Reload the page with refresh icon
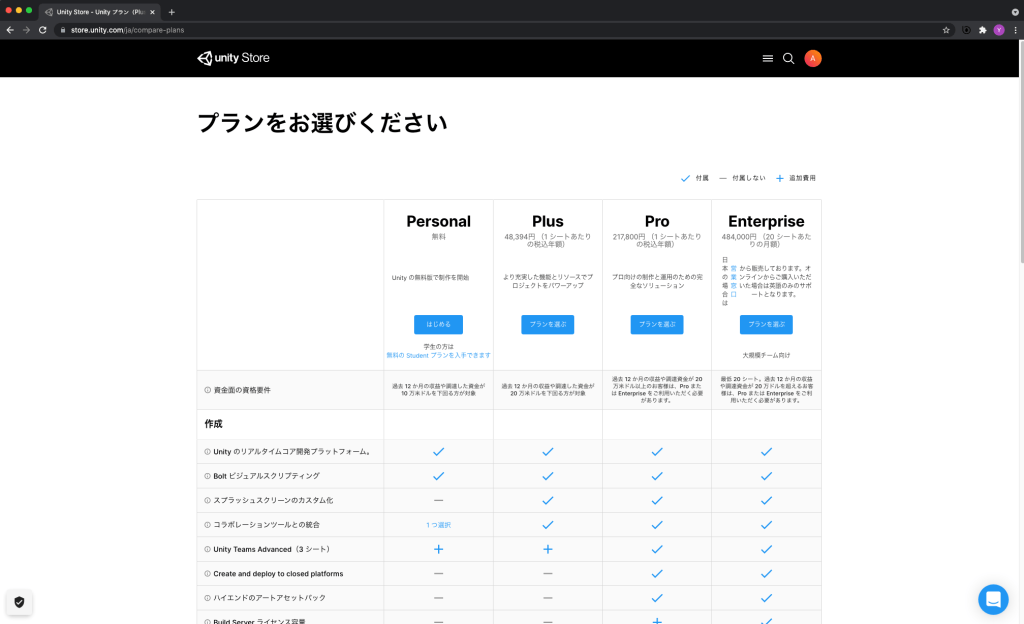The image size is (1024, 624). tap(42, 30)
